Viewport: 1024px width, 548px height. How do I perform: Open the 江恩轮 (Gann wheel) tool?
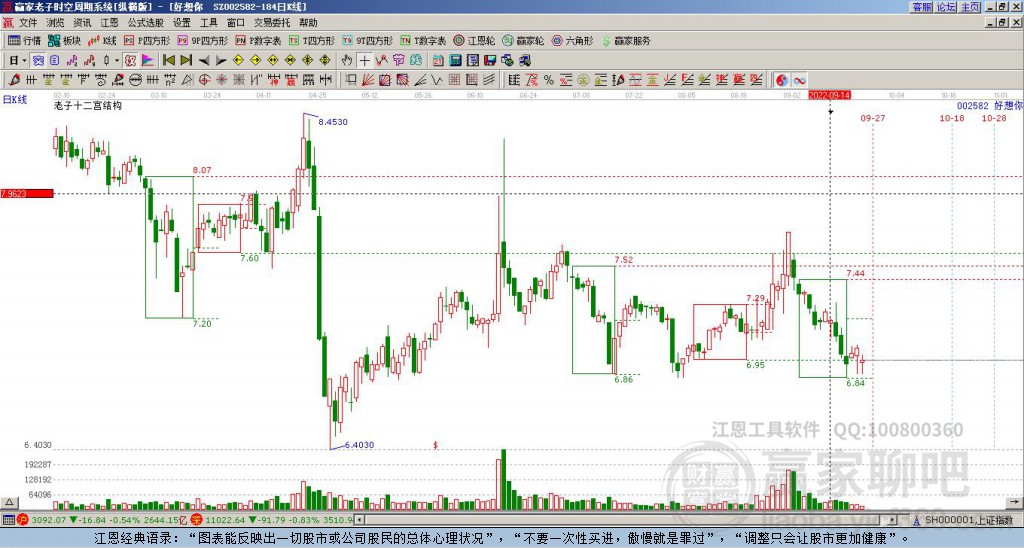point(473,40)
